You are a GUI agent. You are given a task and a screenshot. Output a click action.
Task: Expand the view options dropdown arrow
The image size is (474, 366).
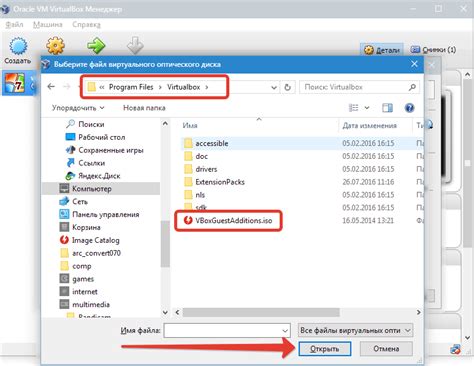pyautogui.click(x=367, y=108)
